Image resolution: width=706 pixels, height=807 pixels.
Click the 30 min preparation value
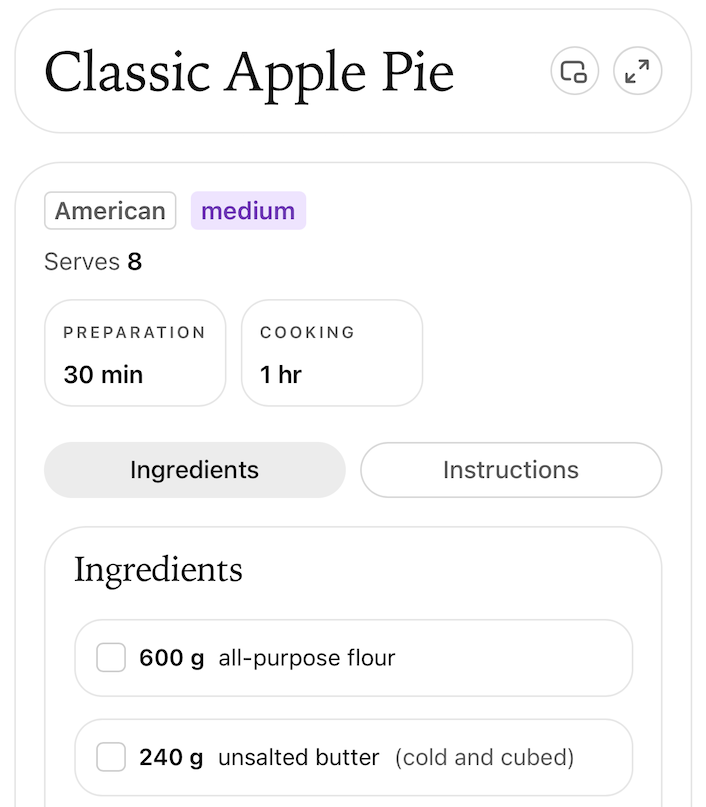point(103,375)
